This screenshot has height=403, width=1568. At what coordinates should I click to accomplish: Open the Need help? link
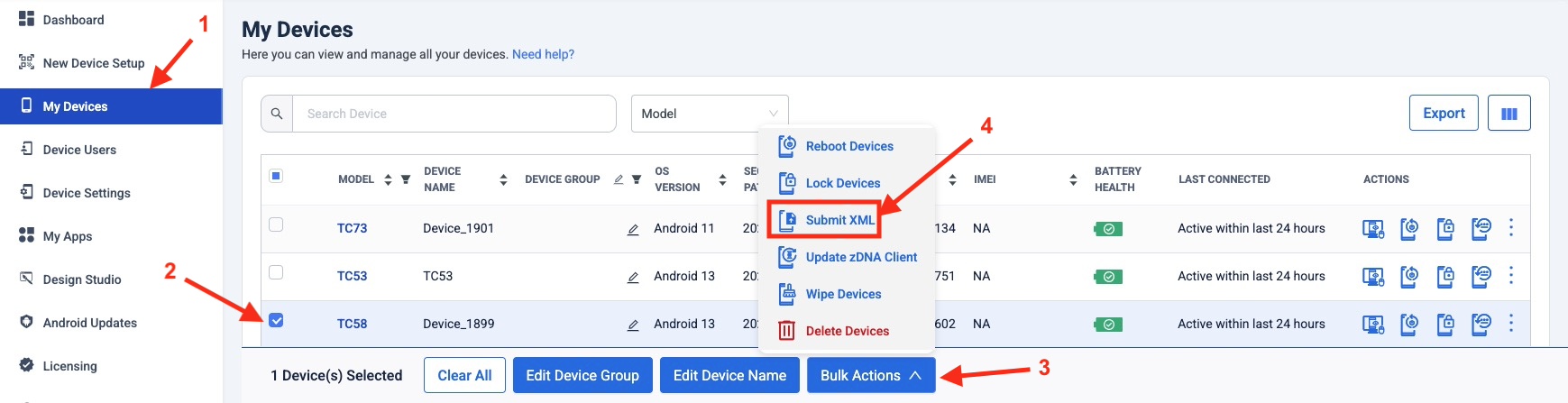tap(543, 54)
